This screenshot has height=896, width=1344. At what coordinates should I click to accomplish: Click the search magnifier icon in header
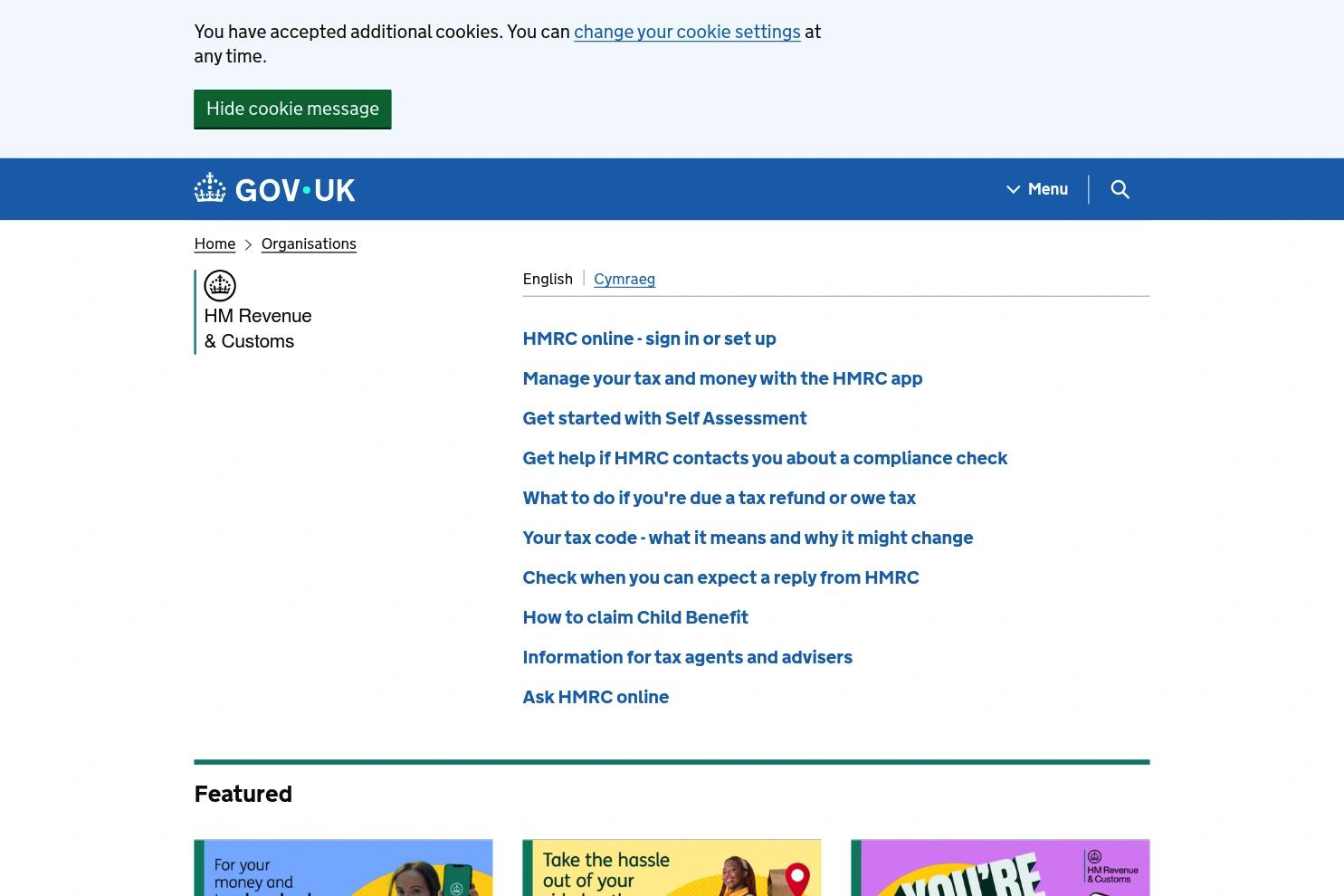coord(1120,189)
